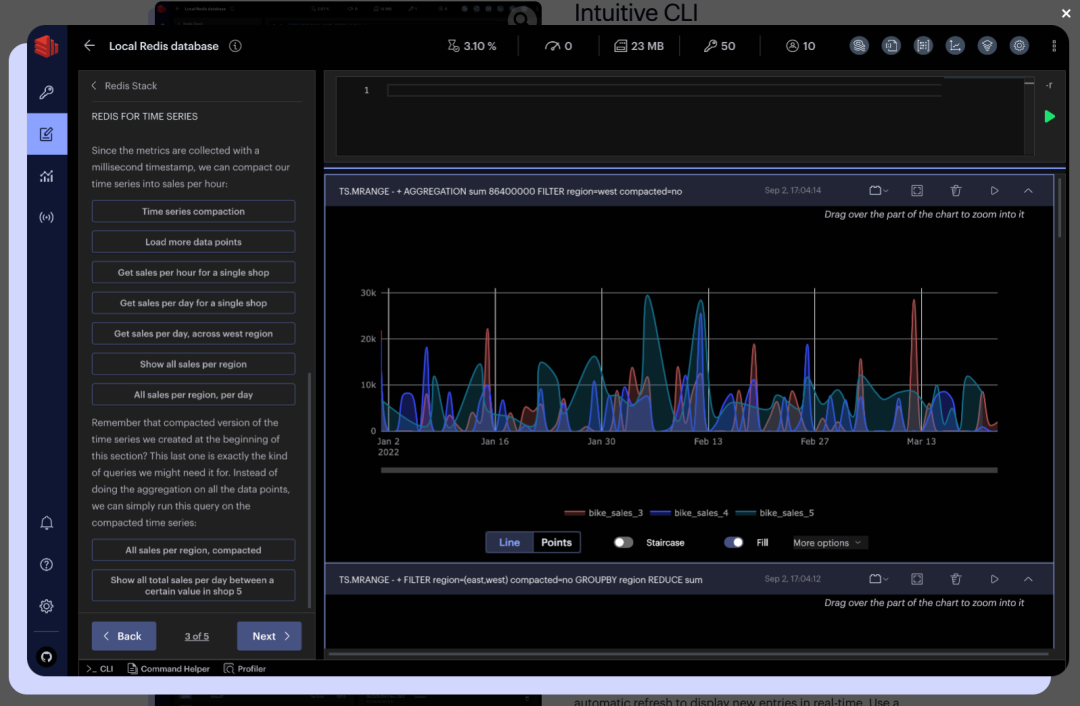This screenshot has width=1080, height=706.
Task: Toggle the Fill switch off
Action: [734, 543]
